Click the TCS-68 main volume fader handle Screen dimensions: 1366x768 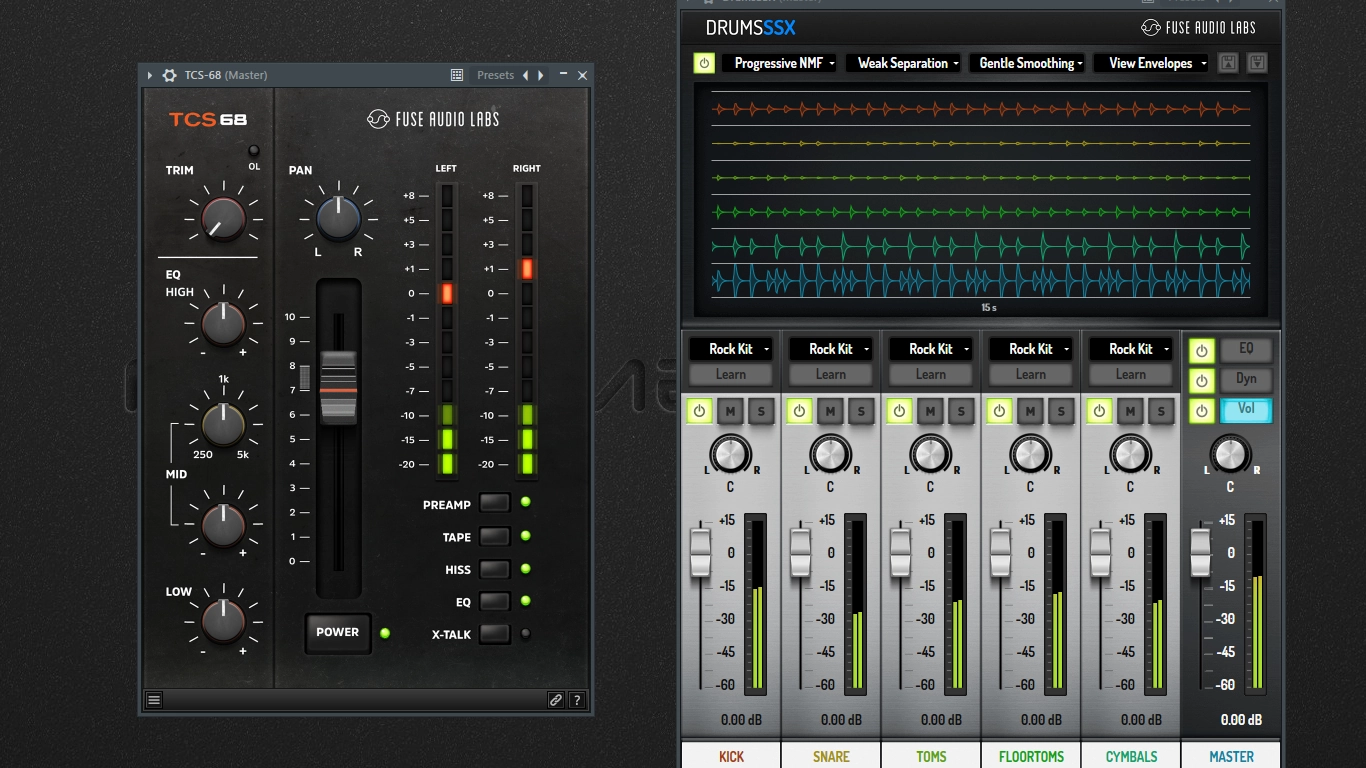point(338,388)
